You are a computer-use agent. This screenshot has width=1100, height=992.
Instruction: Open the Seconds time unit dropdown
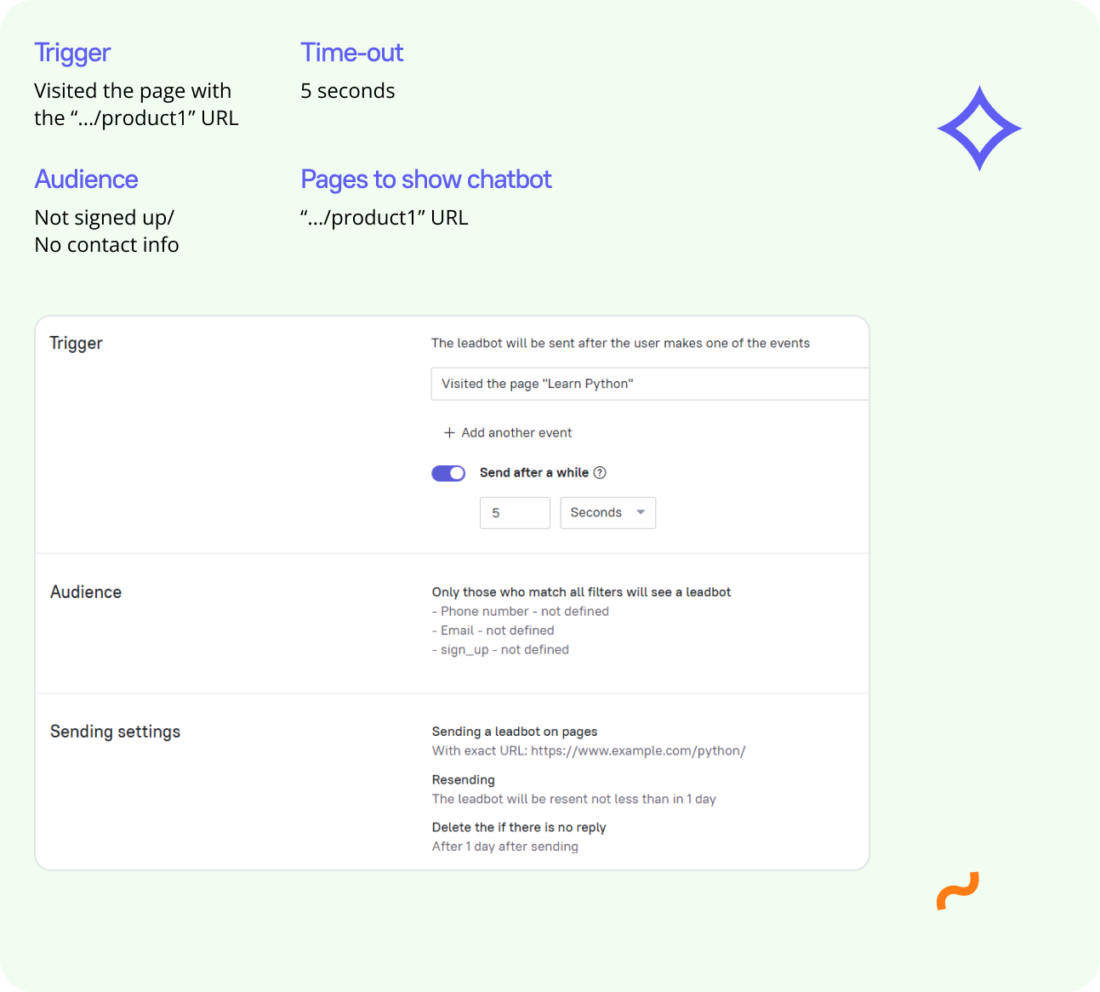coord(607,512)
